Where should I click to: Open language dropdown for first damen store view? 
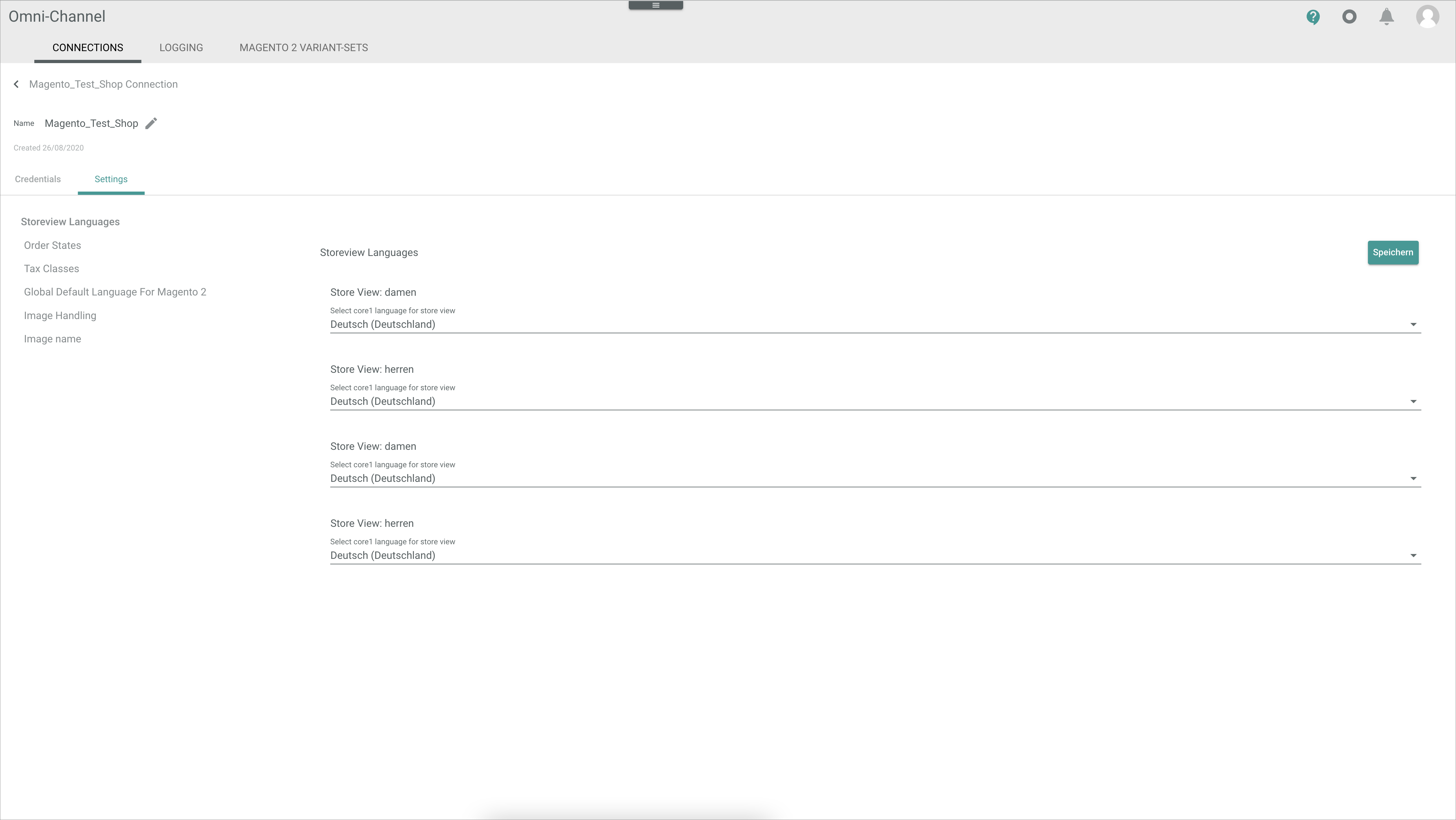[875, 324]
